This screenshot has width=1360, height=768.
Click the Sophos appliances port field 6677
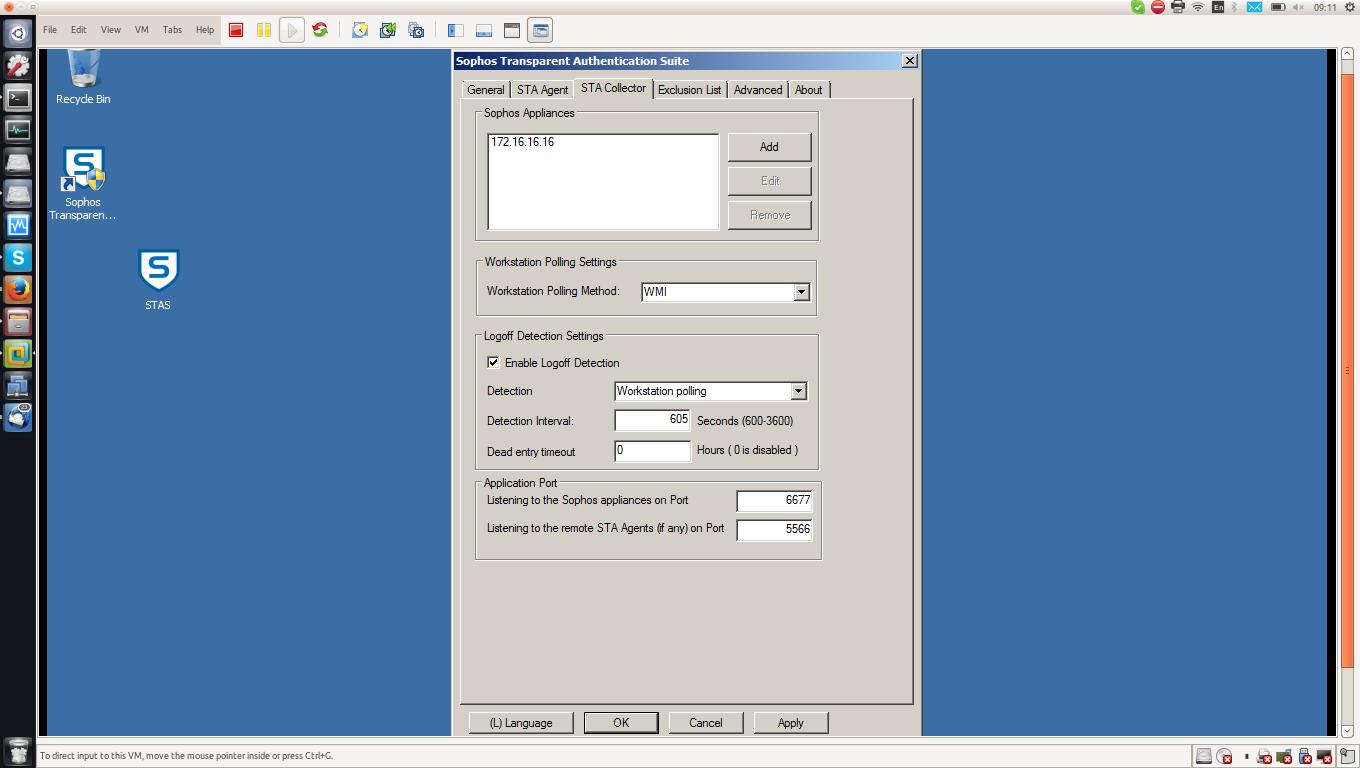click(774, 501)
